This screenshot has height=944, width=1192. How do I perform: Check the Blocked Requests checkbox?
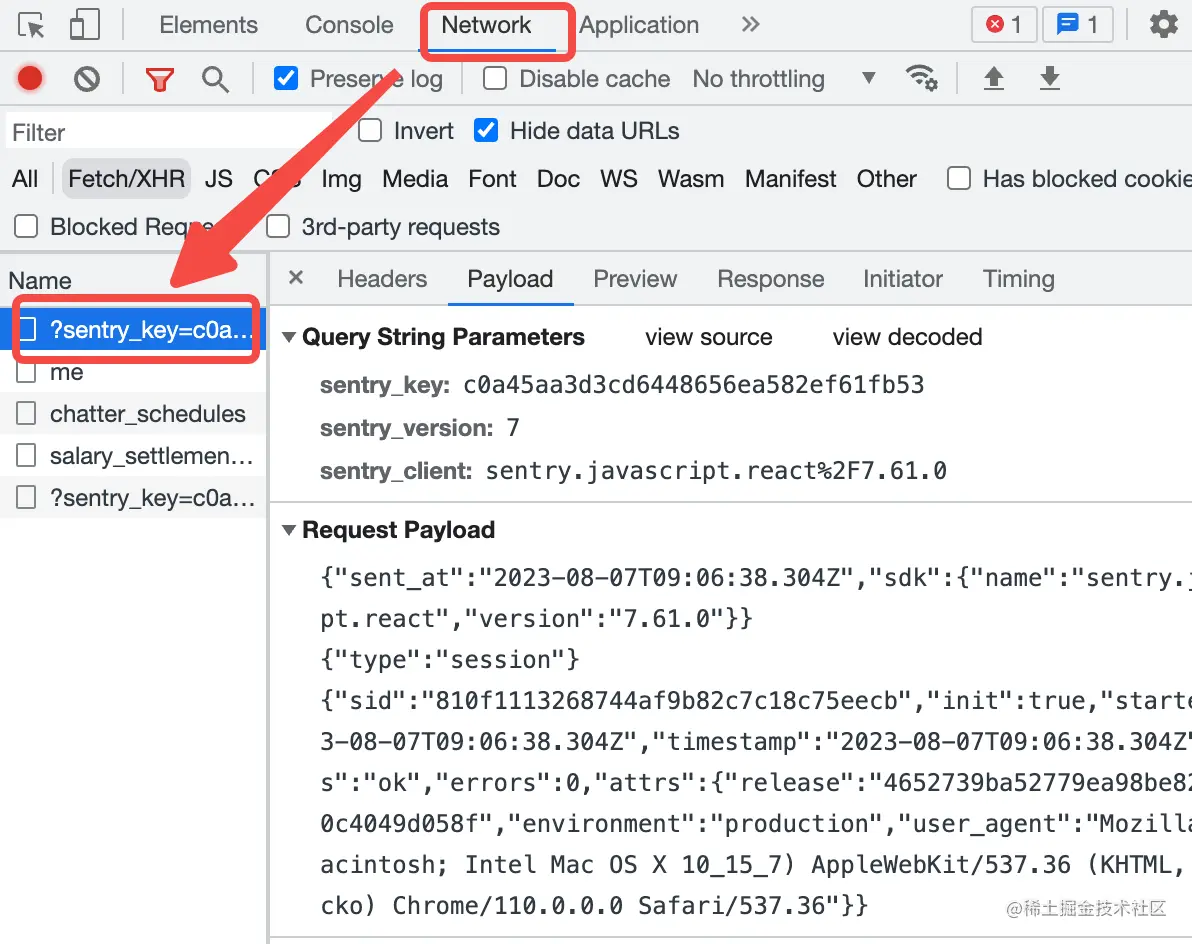pos(26,226)
